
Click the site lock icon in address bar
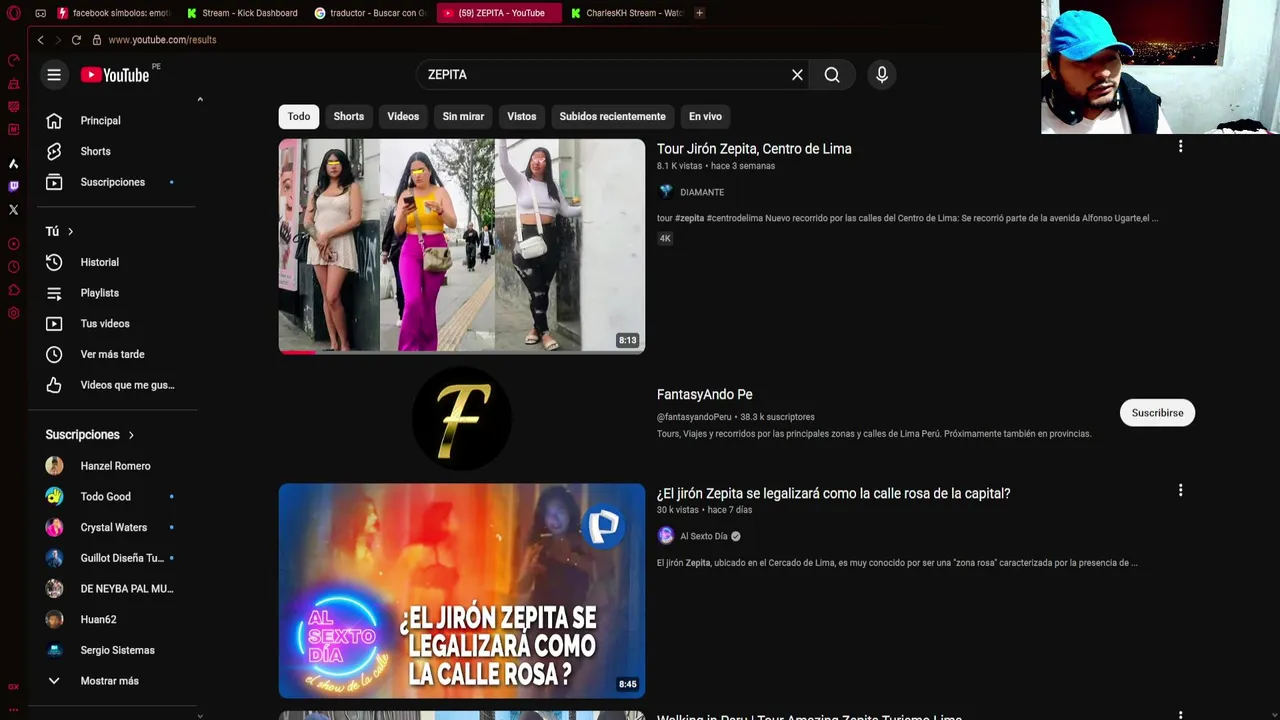click(97, 40)
